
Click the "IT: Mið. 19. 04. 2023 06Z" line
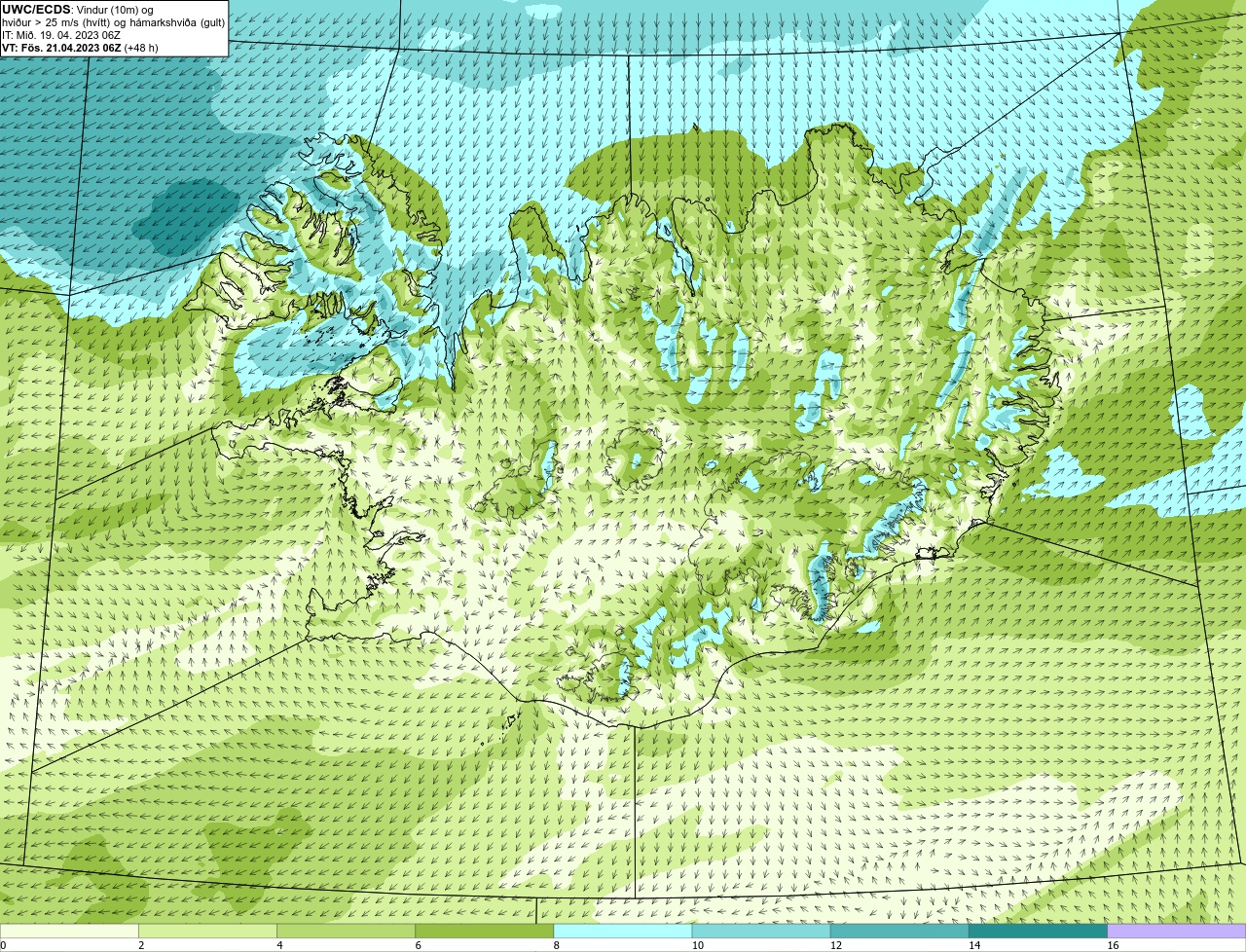point(61,35)
